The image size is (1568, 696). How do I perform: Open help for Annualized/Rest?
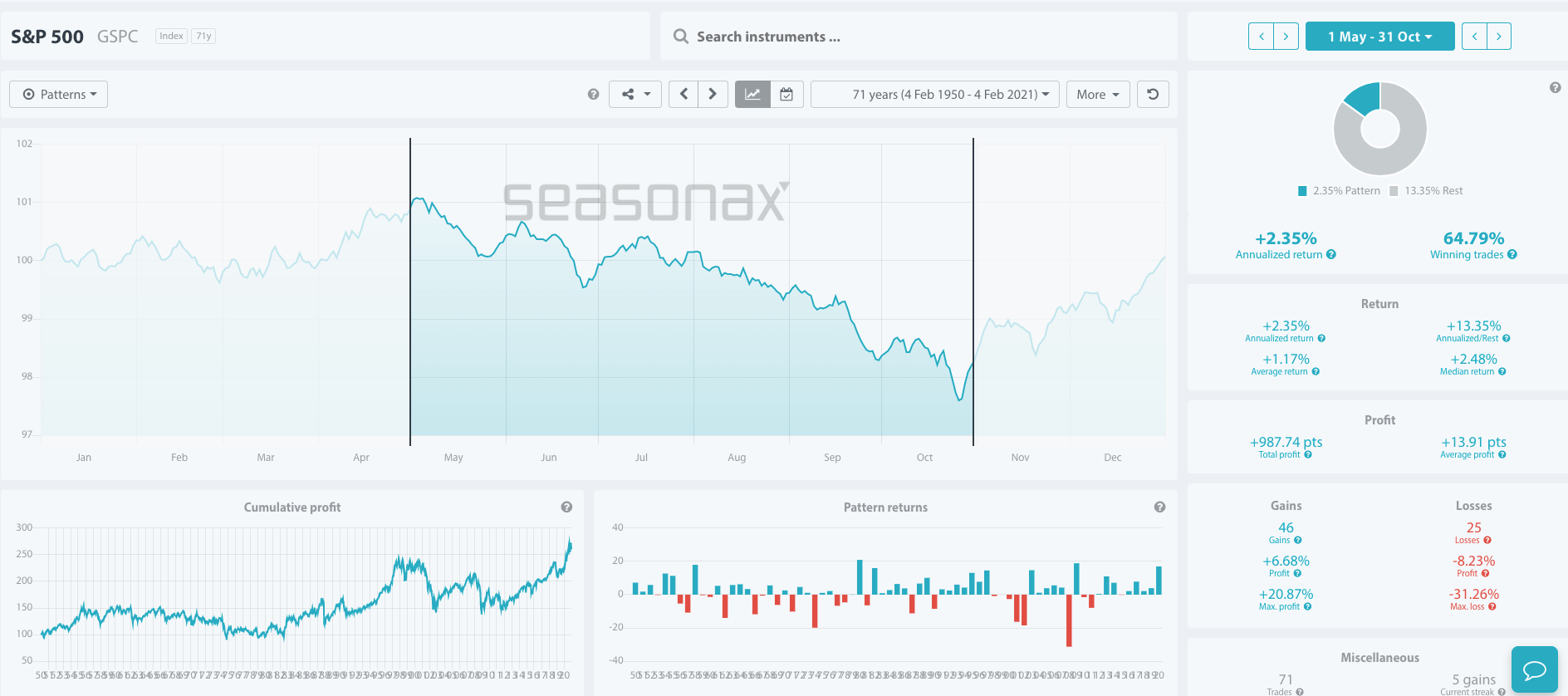pos(1507,339)
